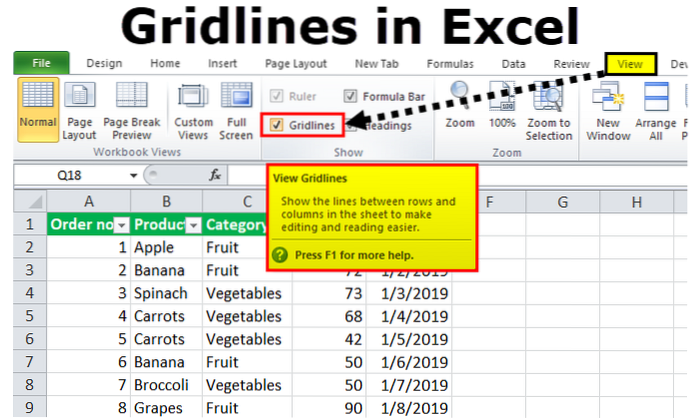The width and height of the screenshot is (697, 418).
Task: Click Zoom to Selection
Action: 549,110
